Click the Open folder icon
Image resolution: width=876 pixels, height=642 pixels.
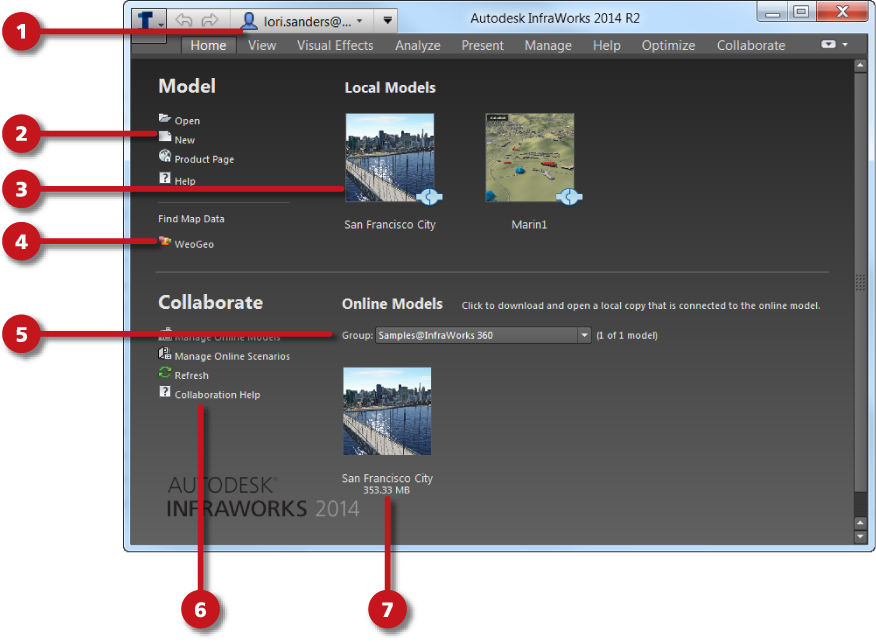point(165,118)
